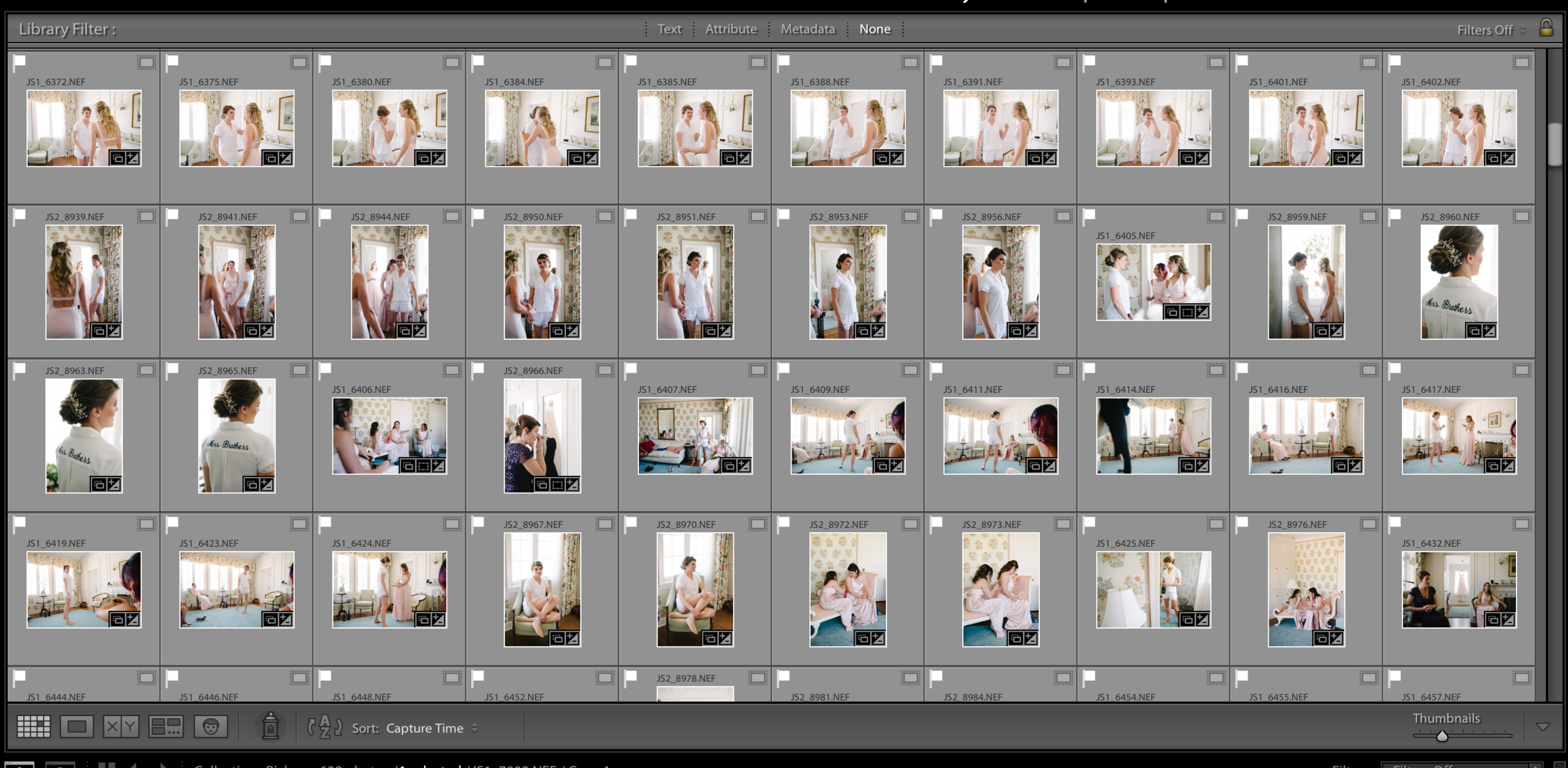Select the Text filter tab
This screenshot has height=768, width=1568.
click(x=669, y=29)
